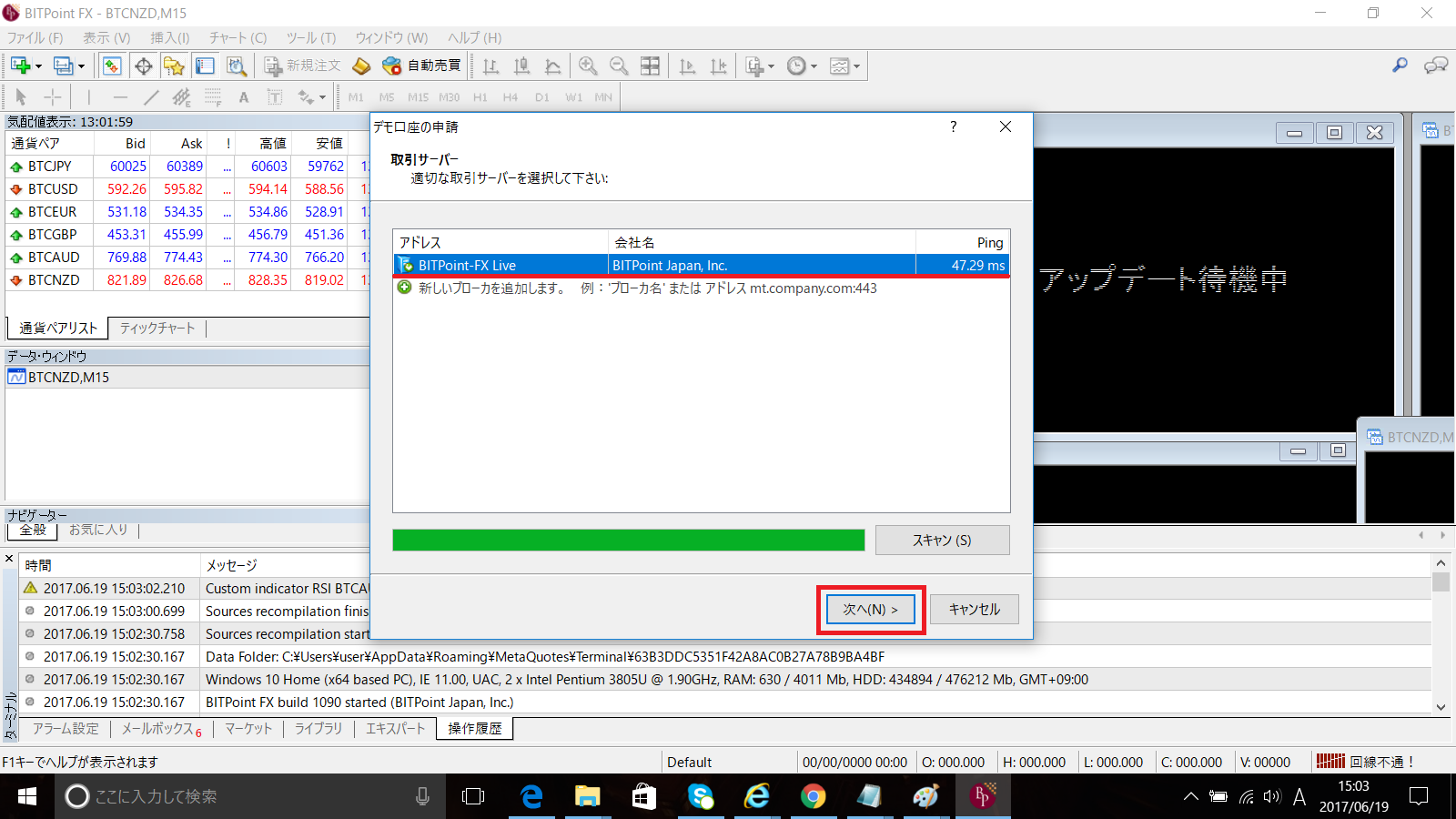Toggle the 自動売買 auto trading button
The width and height of the screenshot is (1456, 819).
click(423, 66)
